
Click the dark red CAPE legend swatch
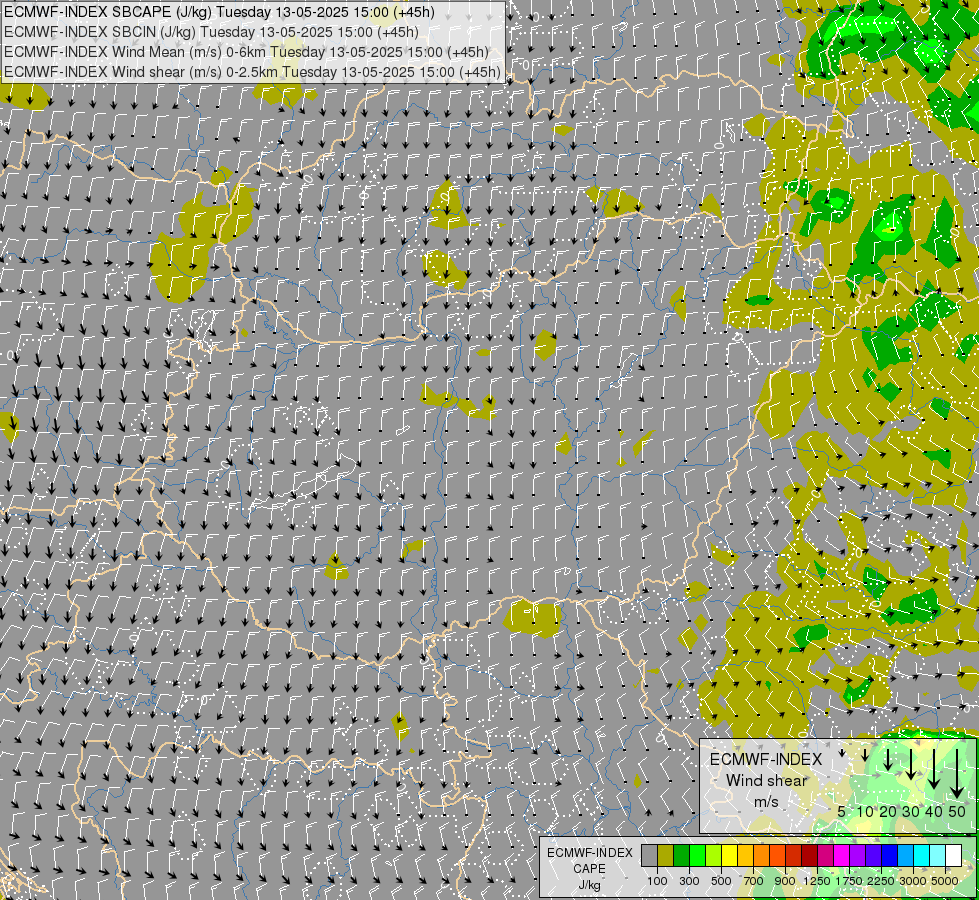[810, 856]
